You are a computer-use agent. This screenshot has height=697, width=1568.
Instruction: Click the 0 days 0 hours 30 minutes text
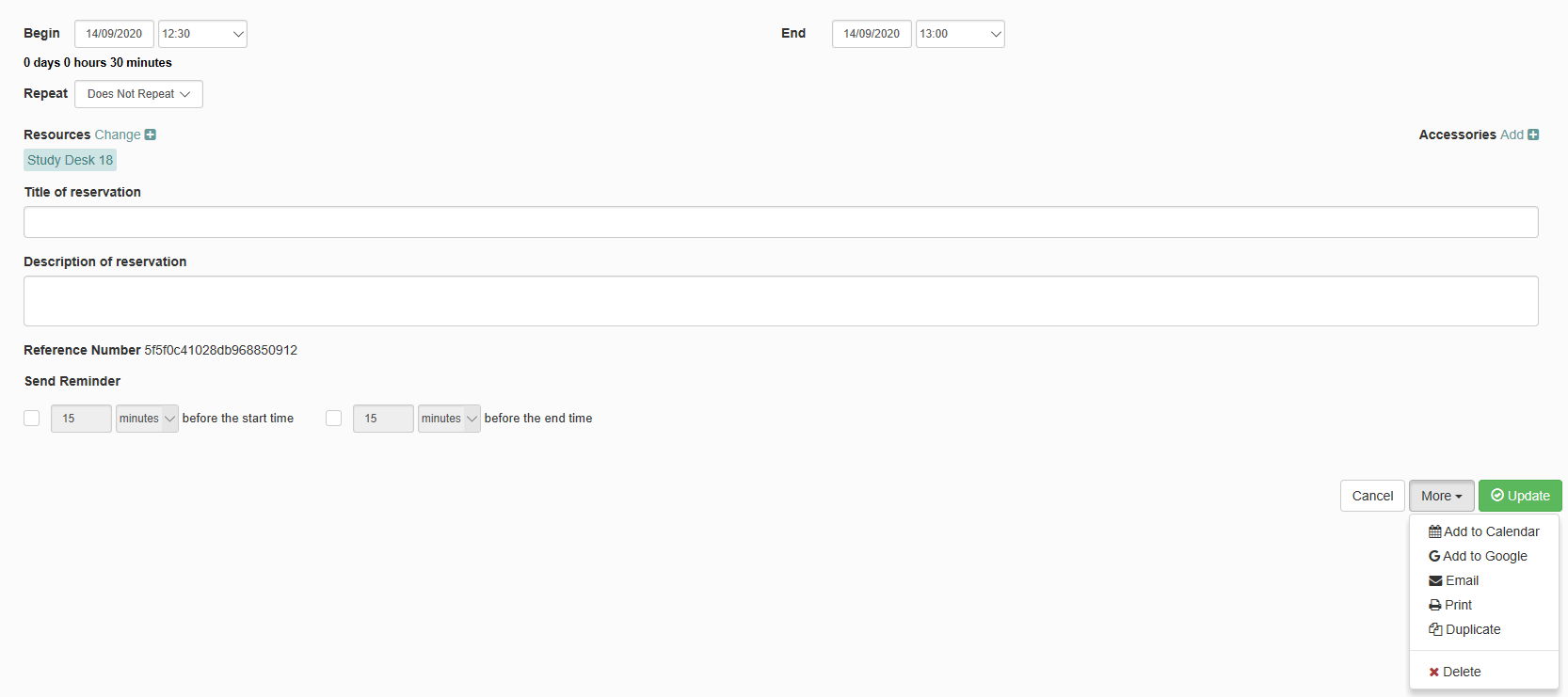pyautogui.click(x=98, y=63)
